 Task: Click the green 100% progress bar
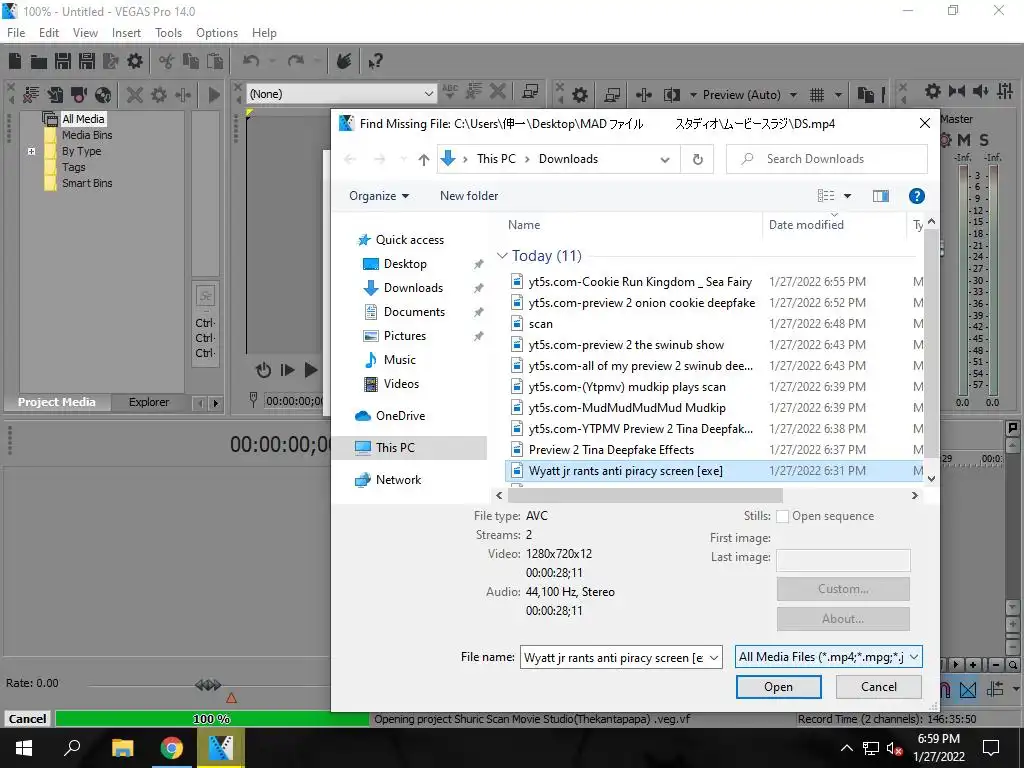(212, 719)
